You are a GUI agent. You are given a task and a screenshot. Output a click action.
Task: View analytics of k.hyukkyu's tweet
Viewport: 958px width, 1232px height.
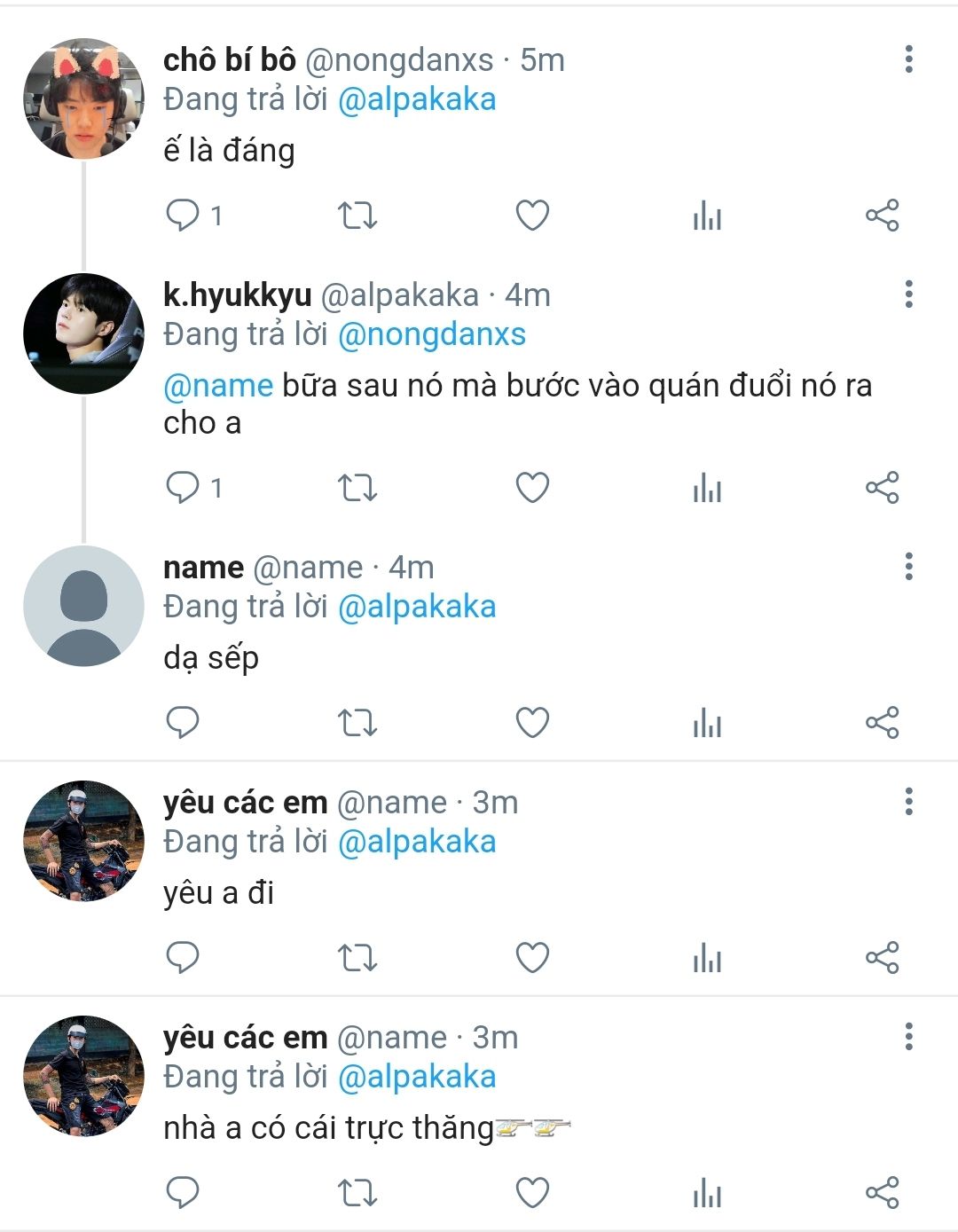click(707, 488)
